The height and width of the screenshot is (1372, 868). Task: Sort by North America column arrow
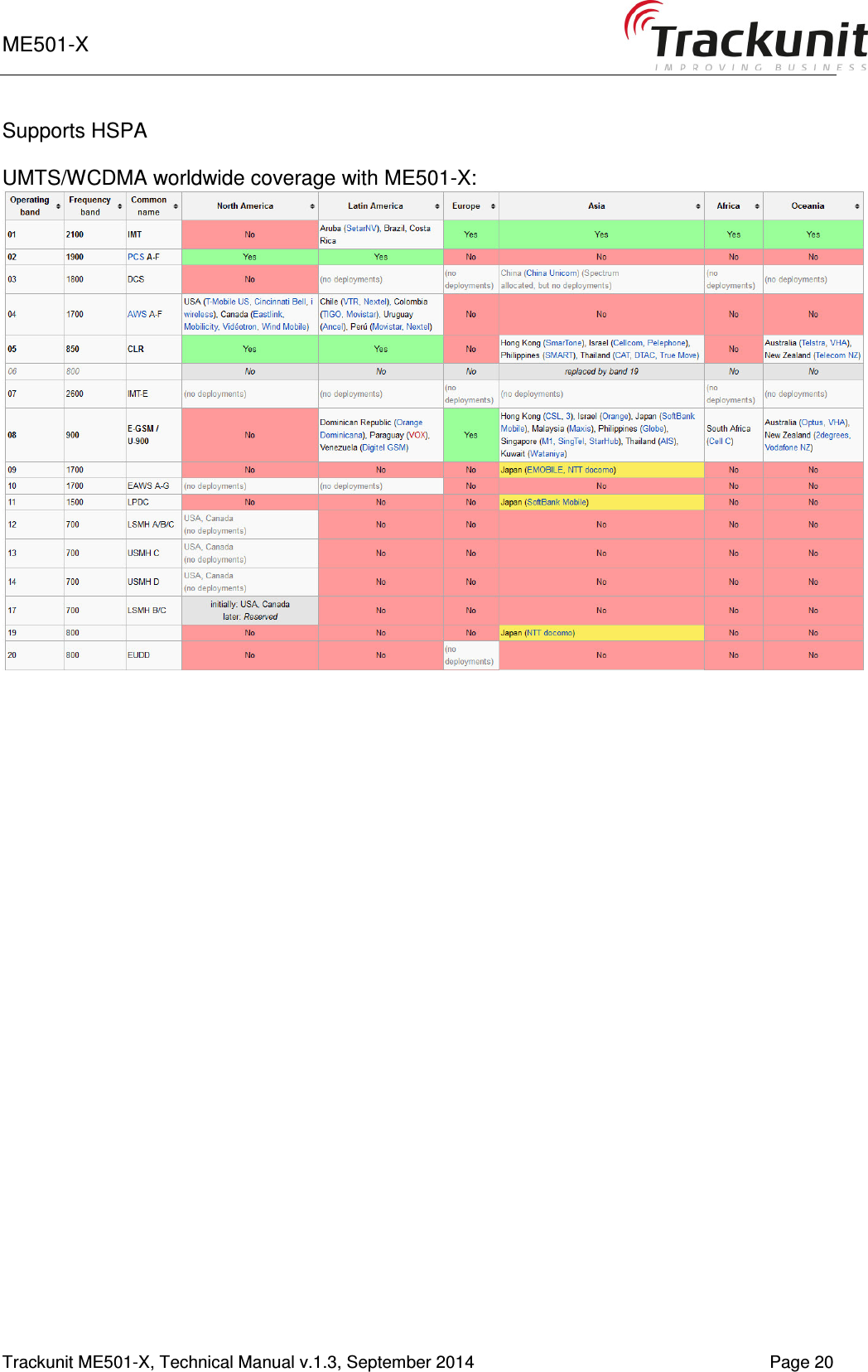pos(312,206)
